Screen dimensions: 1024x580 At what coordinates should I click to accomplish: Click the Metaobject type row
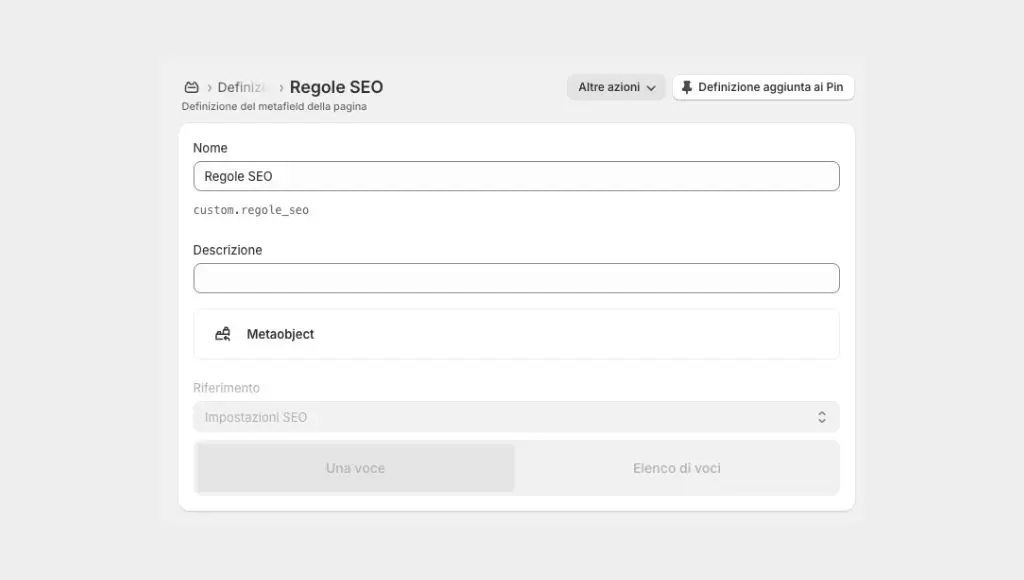pyautogui.click(x=515, y=334)
